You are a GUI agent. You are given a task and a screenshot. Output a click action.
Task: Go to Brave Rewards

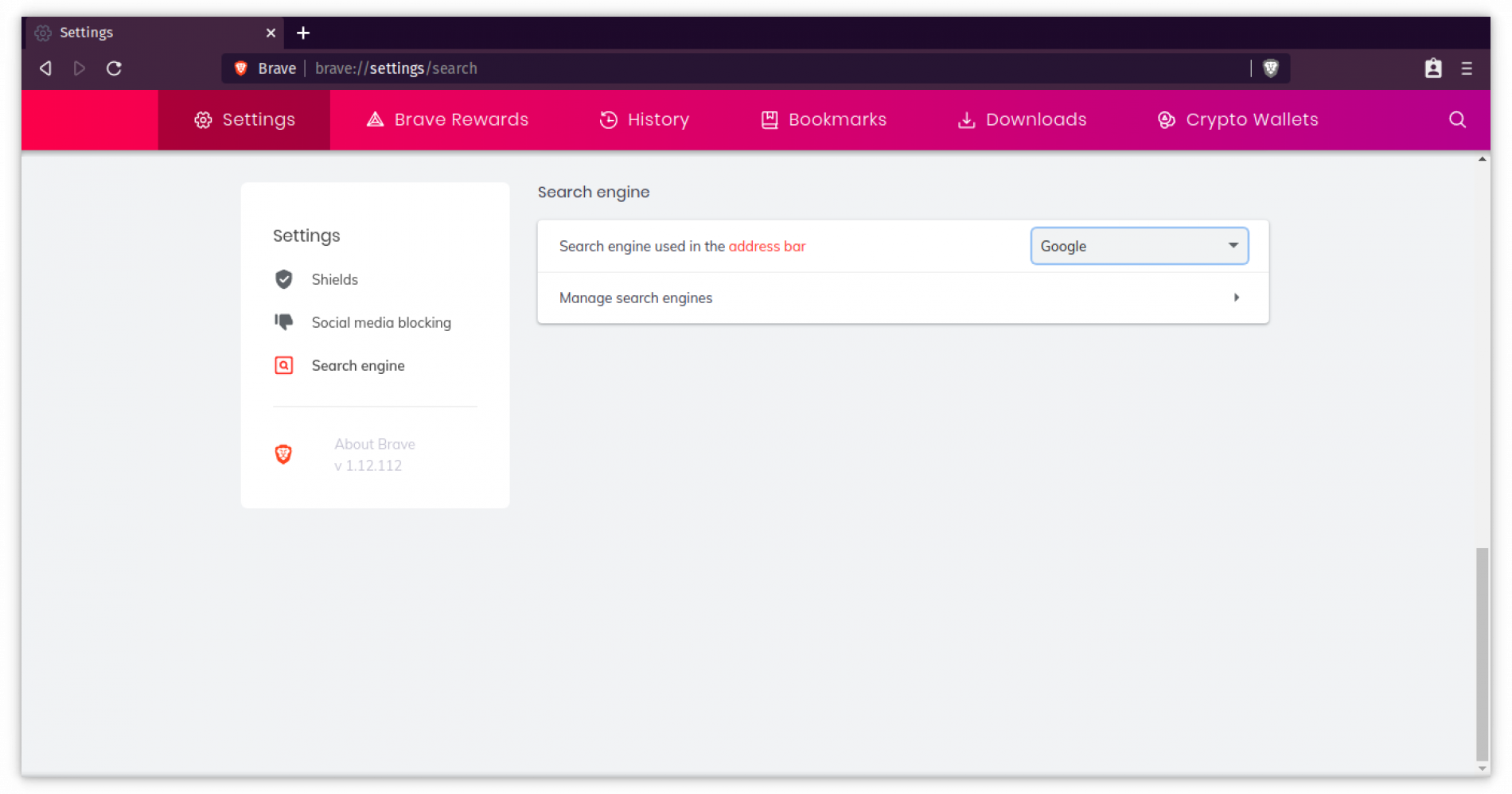click(x=447, y=119)
